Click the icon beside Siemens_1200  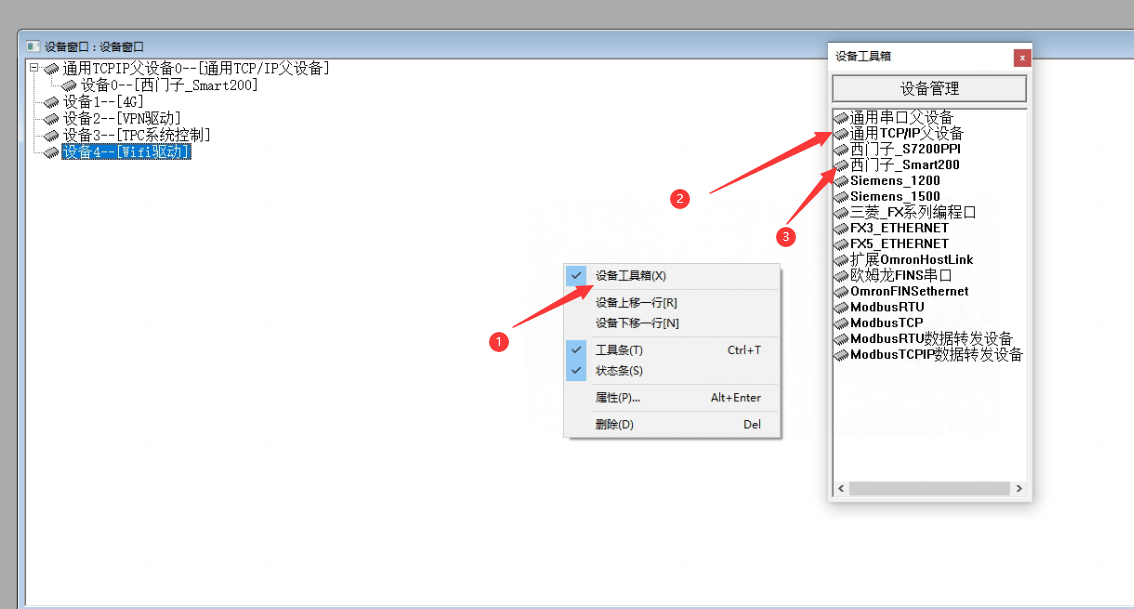(x=841, y=181)
